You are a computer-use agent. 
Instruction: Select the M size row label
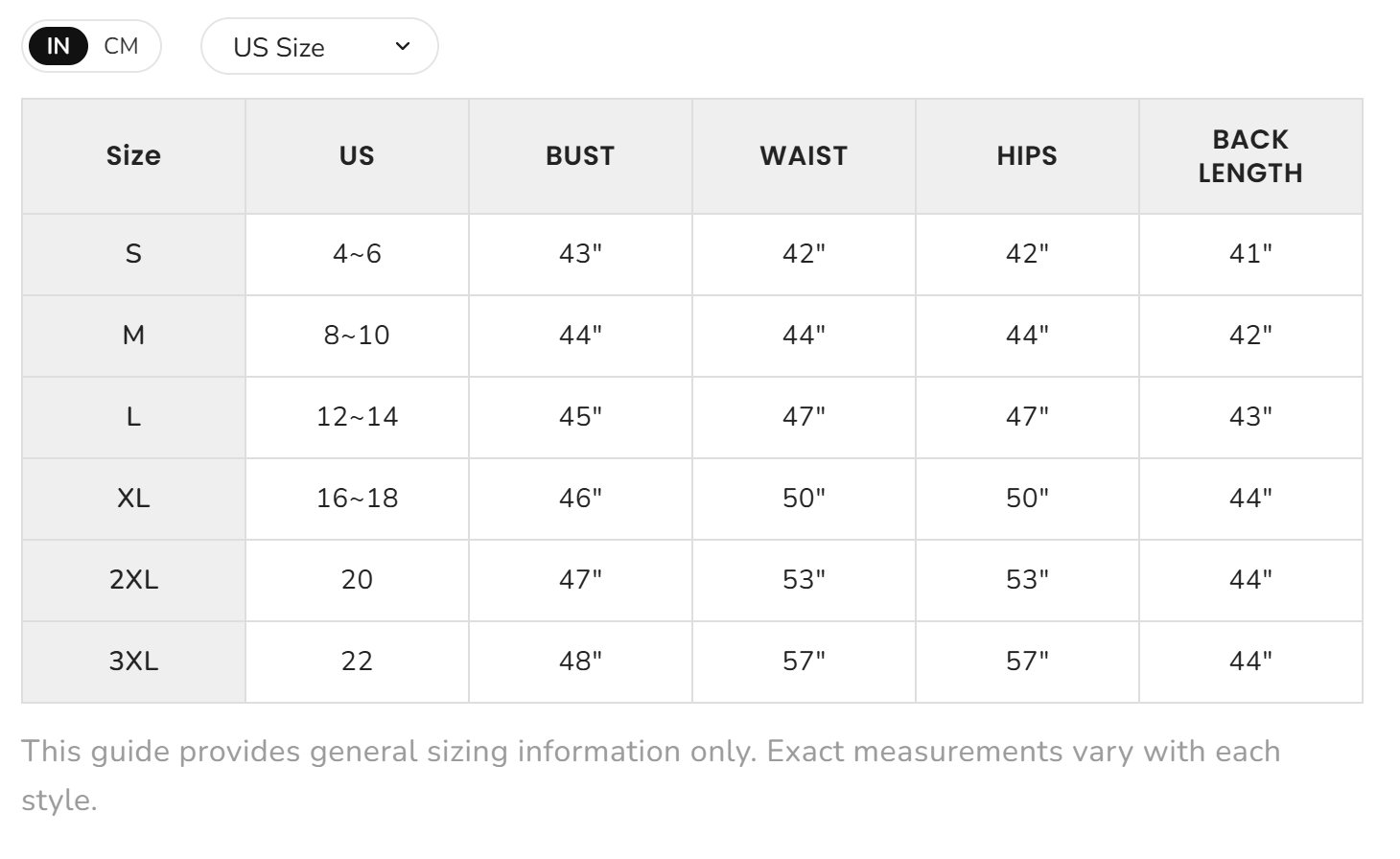point(133,336)
